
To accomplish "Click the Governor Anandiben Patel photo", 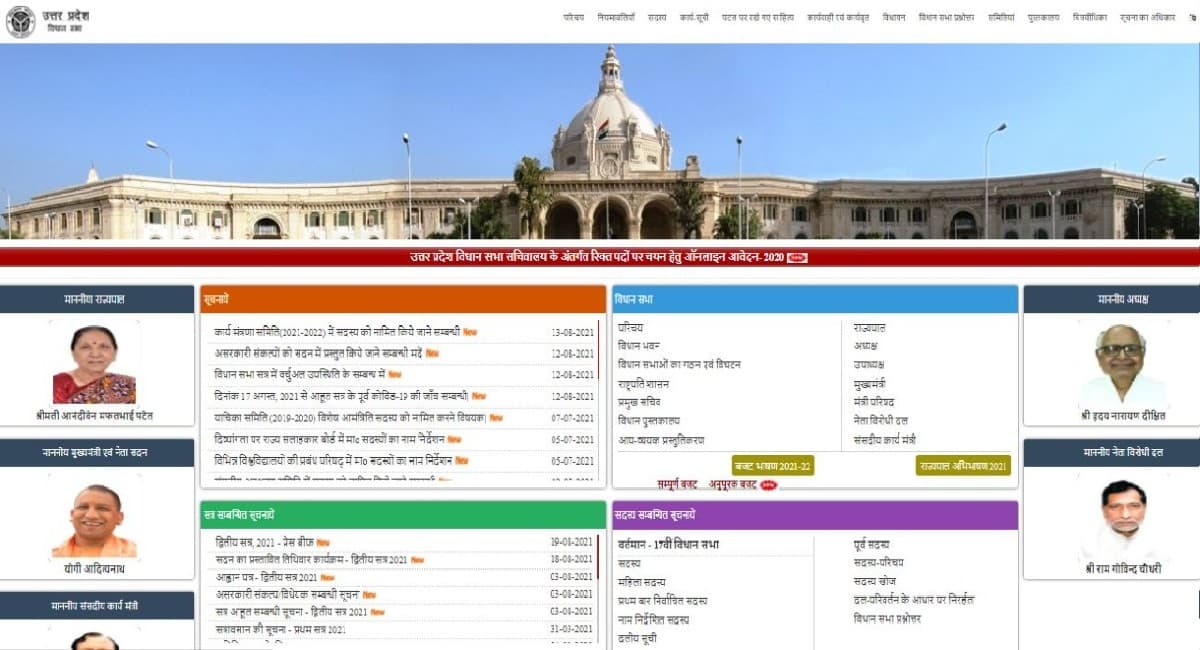I will coord(94,364).
